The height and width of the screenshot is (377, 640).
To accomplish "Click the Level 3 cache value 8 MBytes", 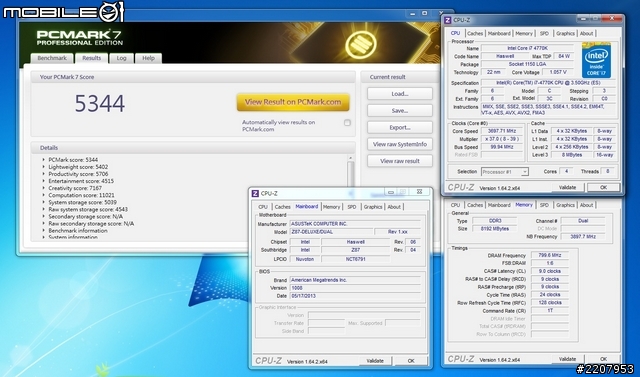I will click(571, 155).
